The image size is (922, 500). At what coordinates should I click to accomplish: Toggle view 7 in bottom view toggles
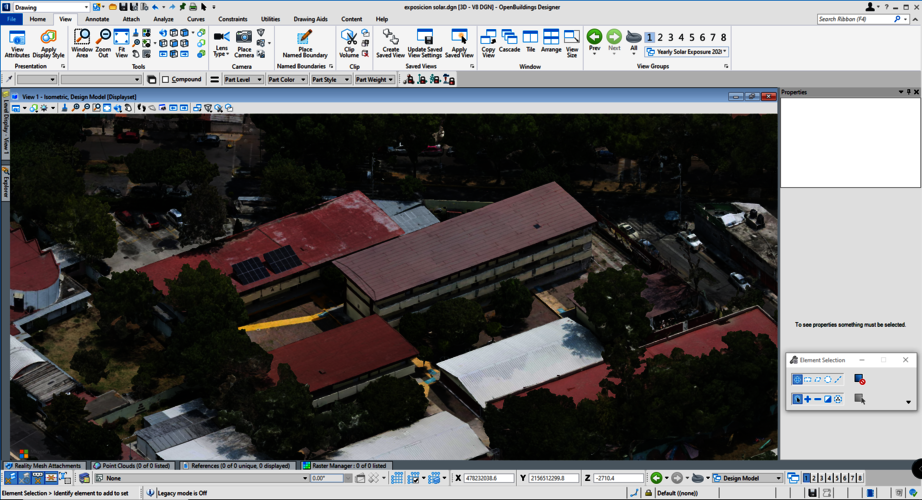tap(852, 478)
